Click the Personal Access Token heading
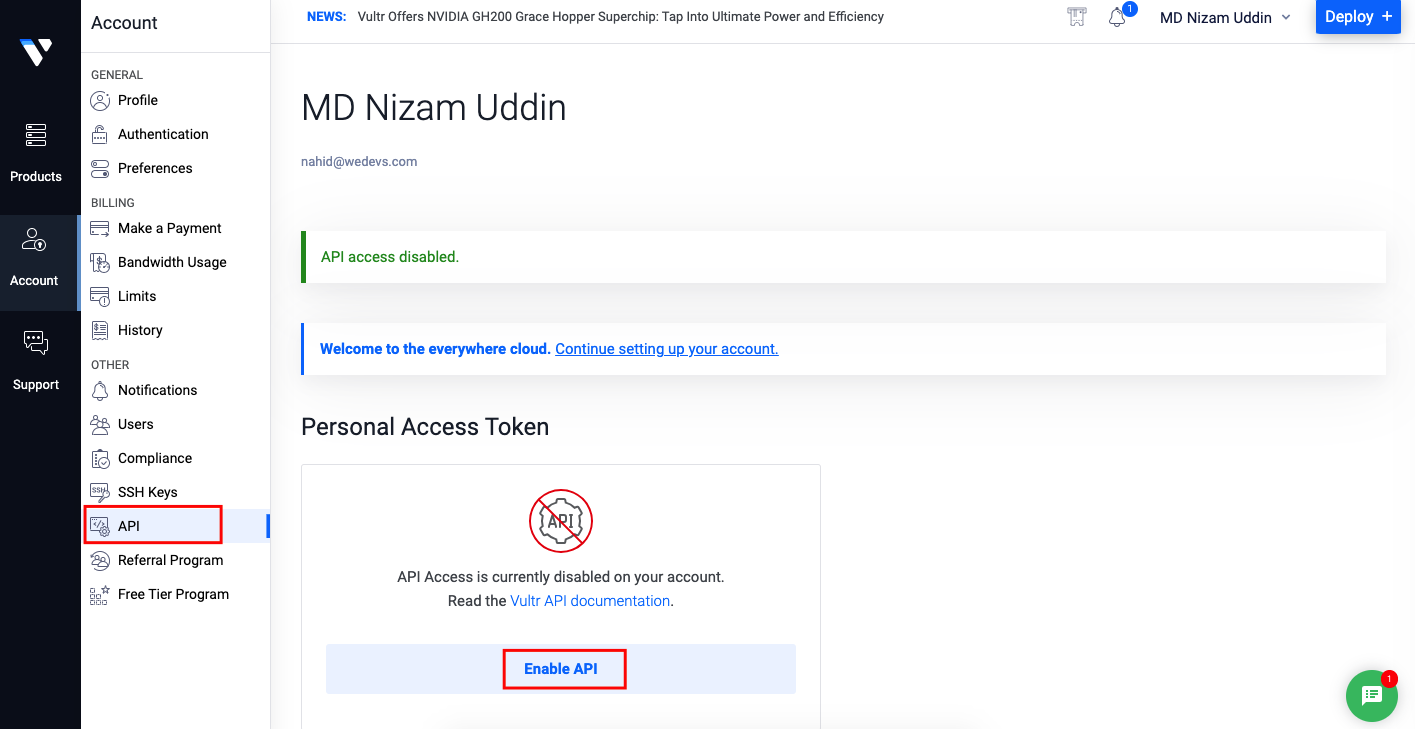 point(425,427)
